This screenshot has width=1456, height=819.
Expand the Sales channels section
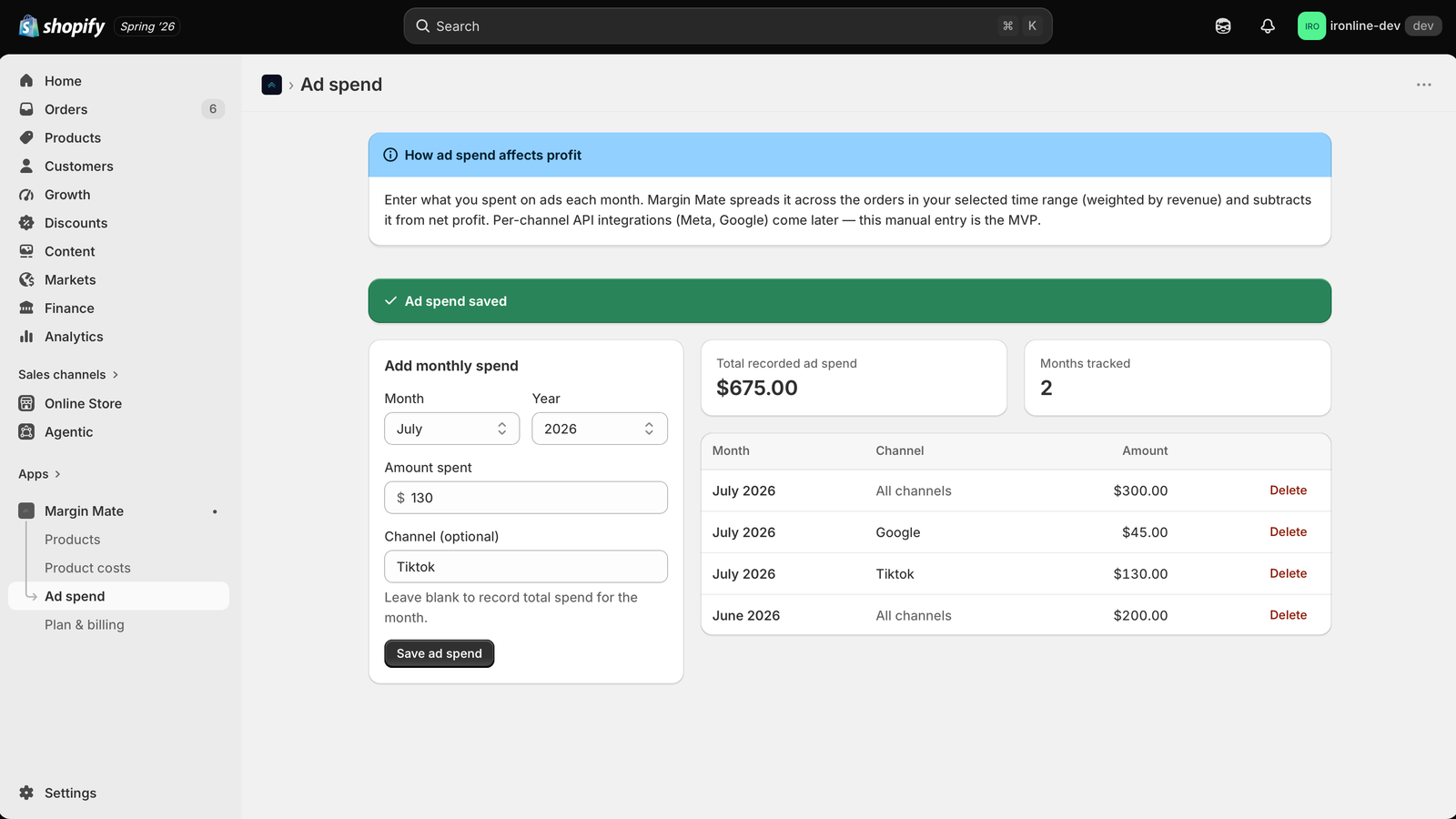point(68,375)
